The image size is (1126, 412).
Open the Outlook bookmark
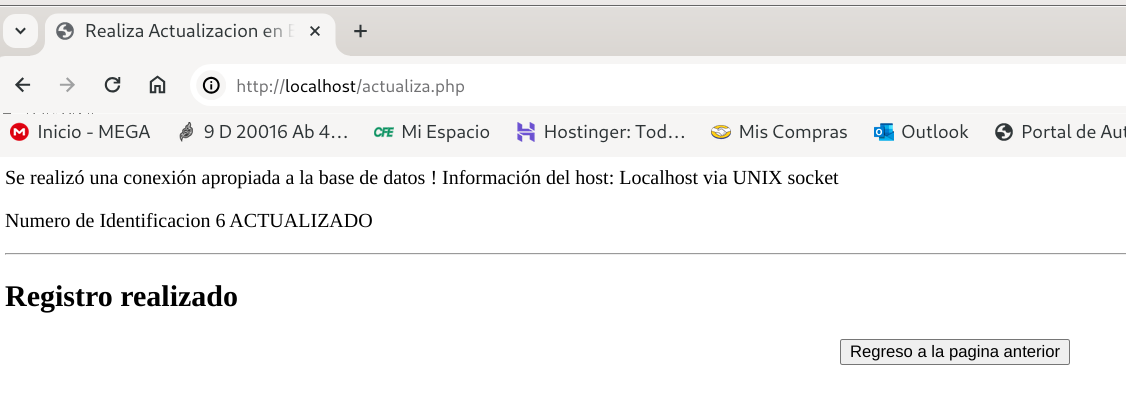(x=921, y=132)
